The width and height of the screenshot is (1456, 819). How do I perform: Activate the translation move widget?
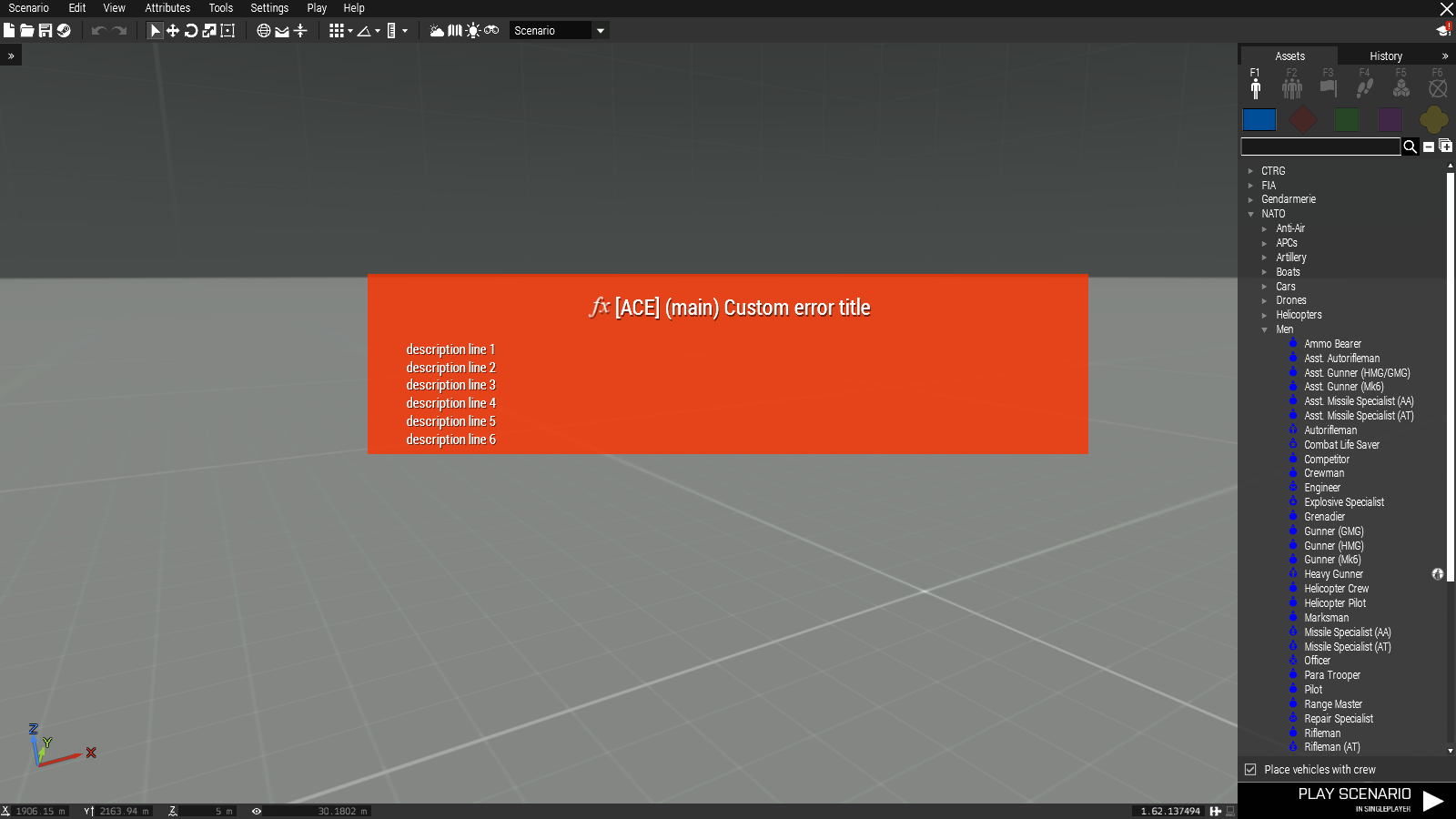pyautogui.click(x=173, y=30)
